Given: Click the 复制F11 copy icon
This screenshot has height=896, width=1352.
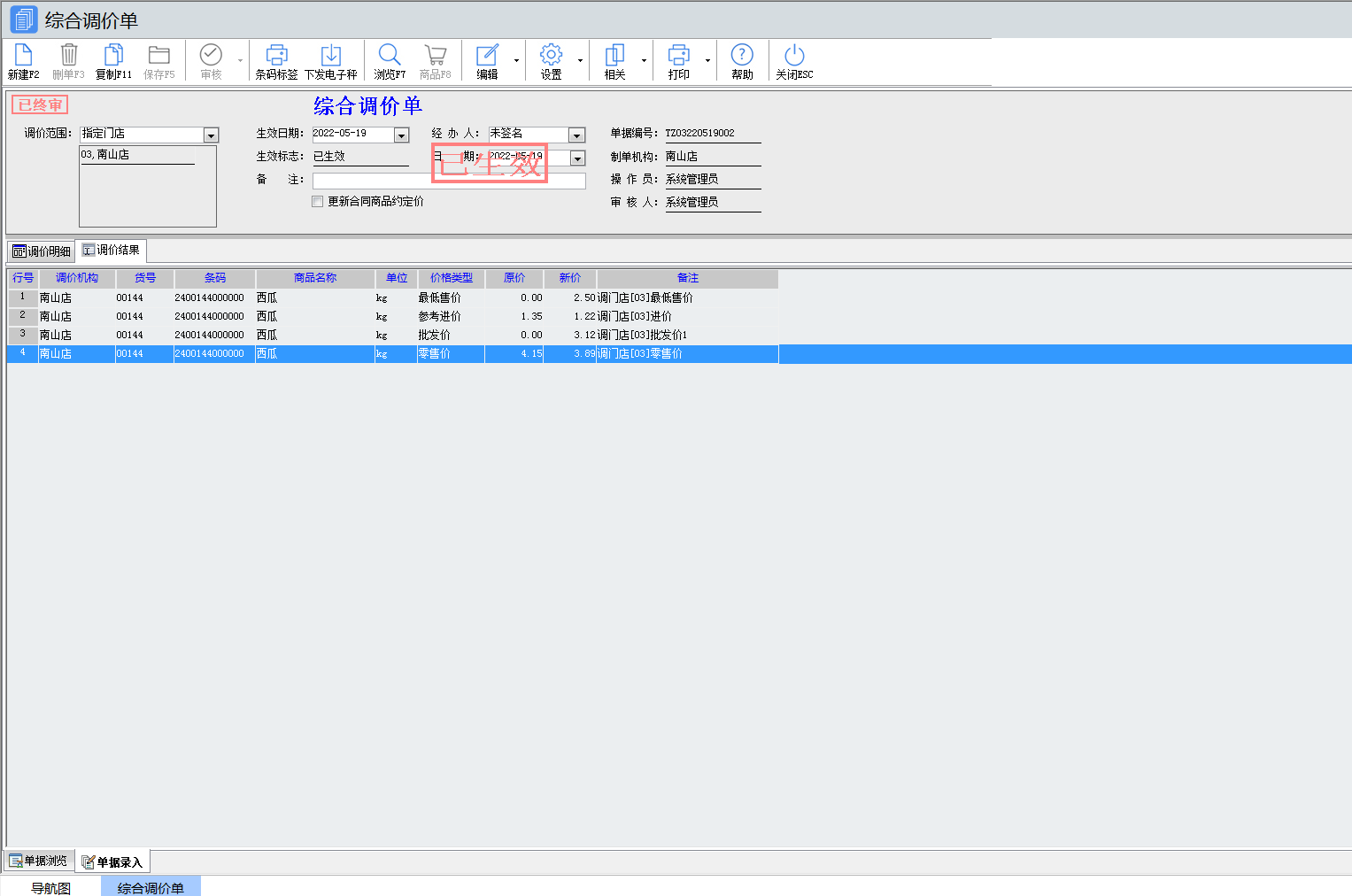Looking at the screenshot, I should pyautogui.click(x=113, y=56).
